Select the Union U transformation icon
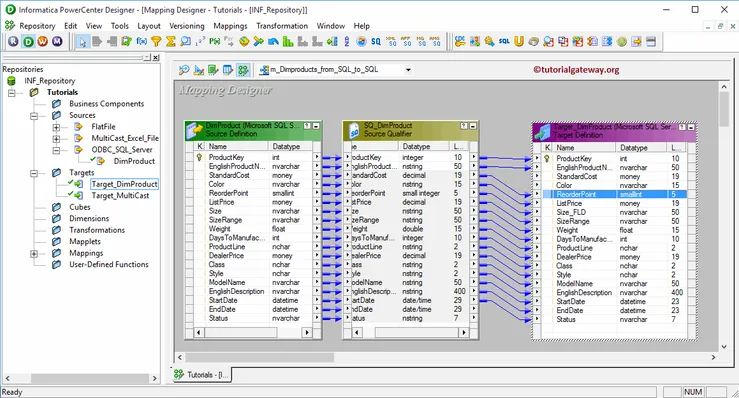Image resolution: width=739 pixels, height=398 pixels. [x=519, y=41]
